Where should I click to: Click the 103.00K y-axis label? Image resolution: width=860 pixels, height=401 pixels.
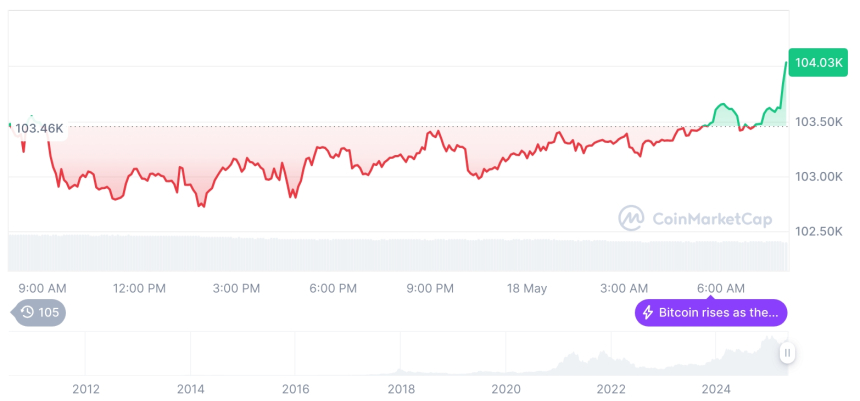coord(818,177)
